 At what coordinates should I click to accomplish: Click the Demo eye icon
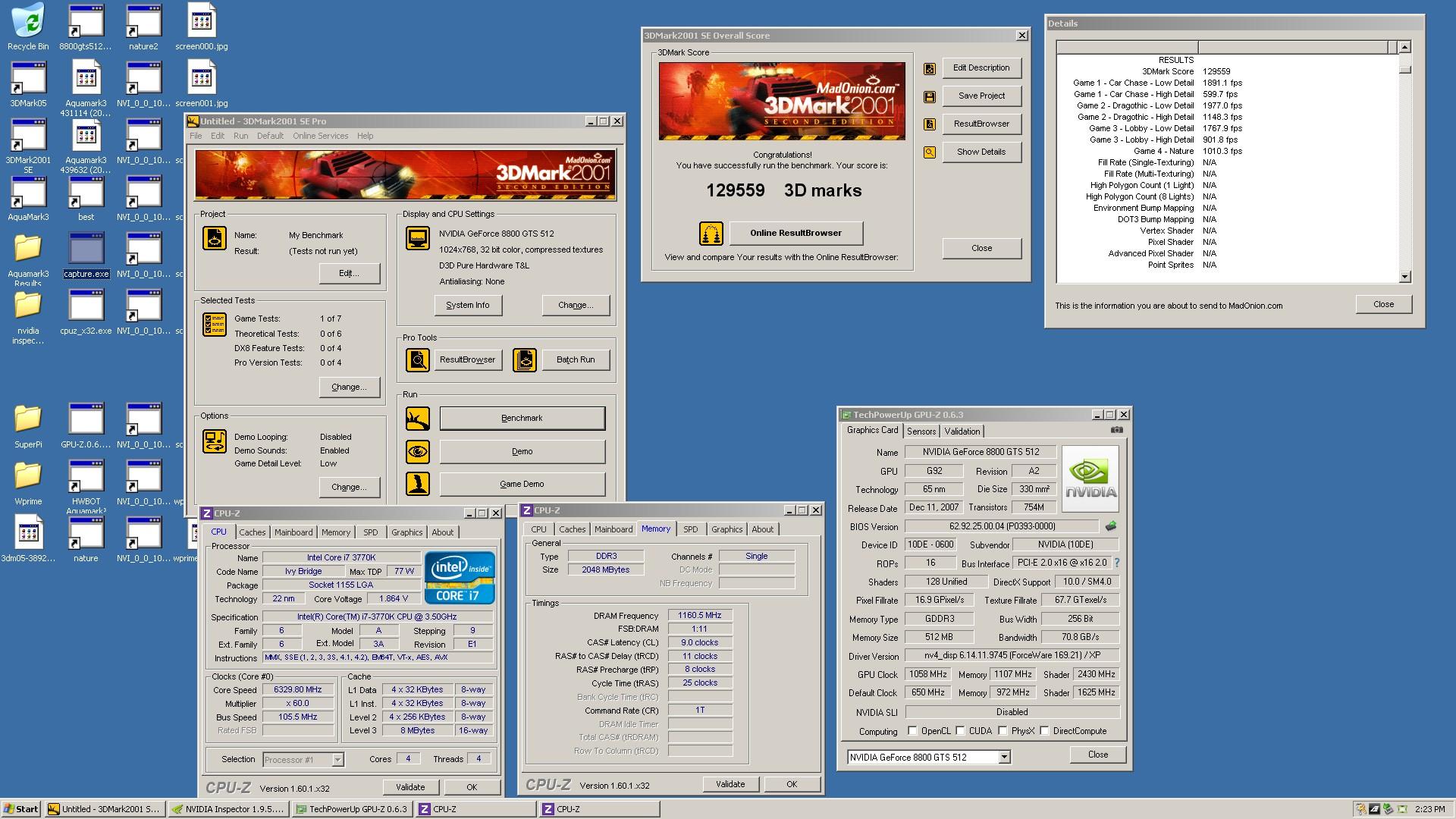(418, 452)
